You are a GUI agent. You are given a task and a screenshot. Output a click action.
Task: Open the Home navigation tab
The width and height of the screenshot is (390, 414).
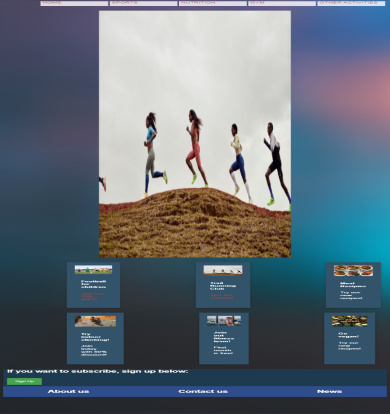click(x=74, y=3)
